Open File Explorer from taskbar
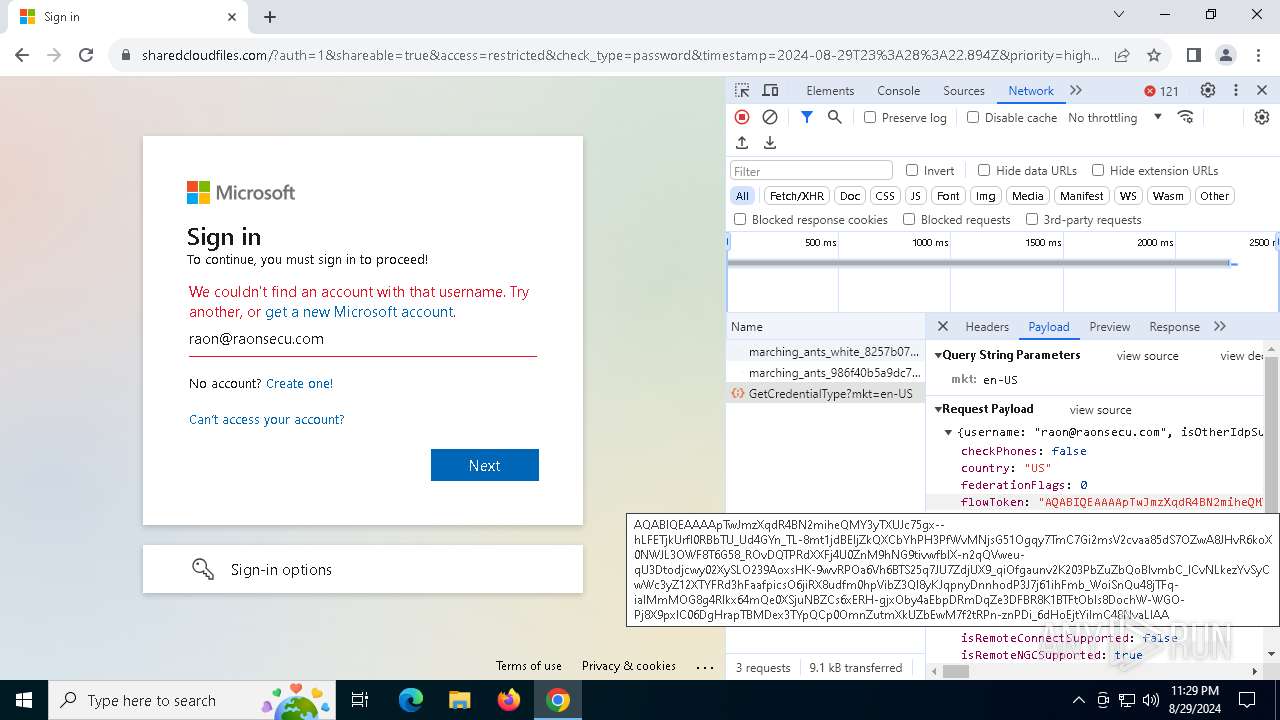1280x720 pixels. coord(459,700)
